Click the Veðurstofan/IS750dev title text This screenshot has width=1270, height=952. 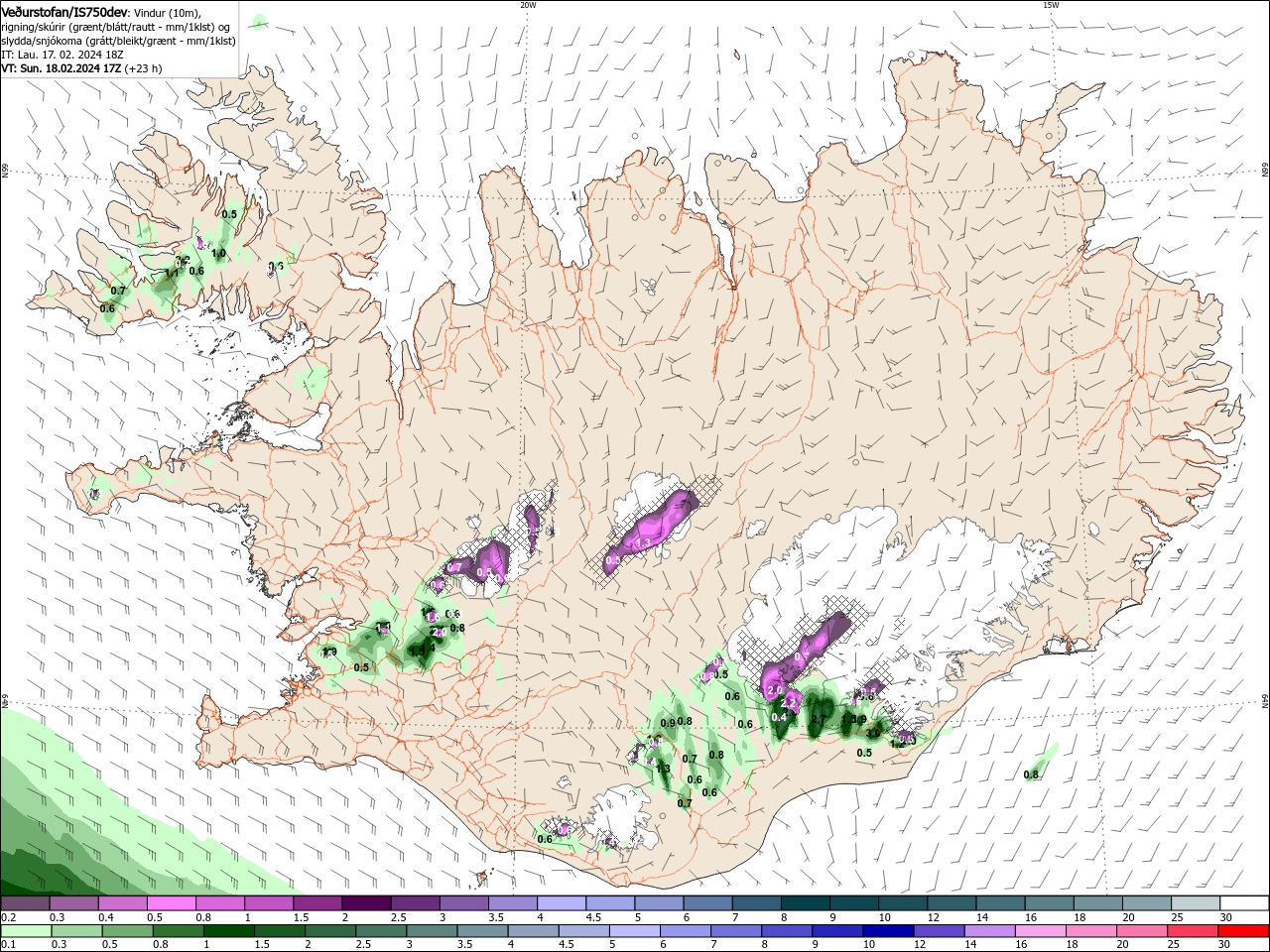[64, 12]
